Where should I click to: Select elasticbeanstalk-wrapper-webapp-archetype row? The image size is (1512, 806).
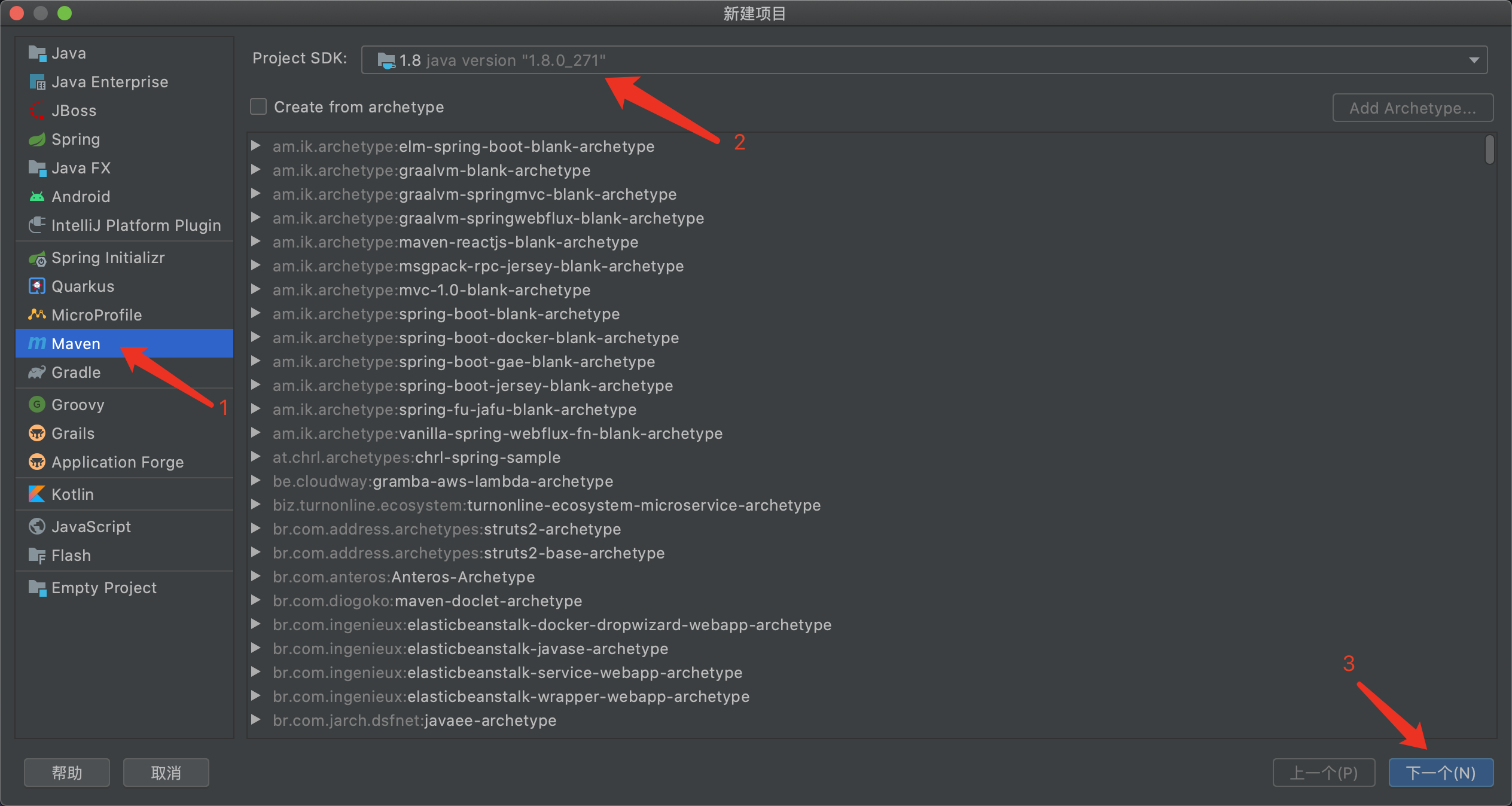click(871, 697)
